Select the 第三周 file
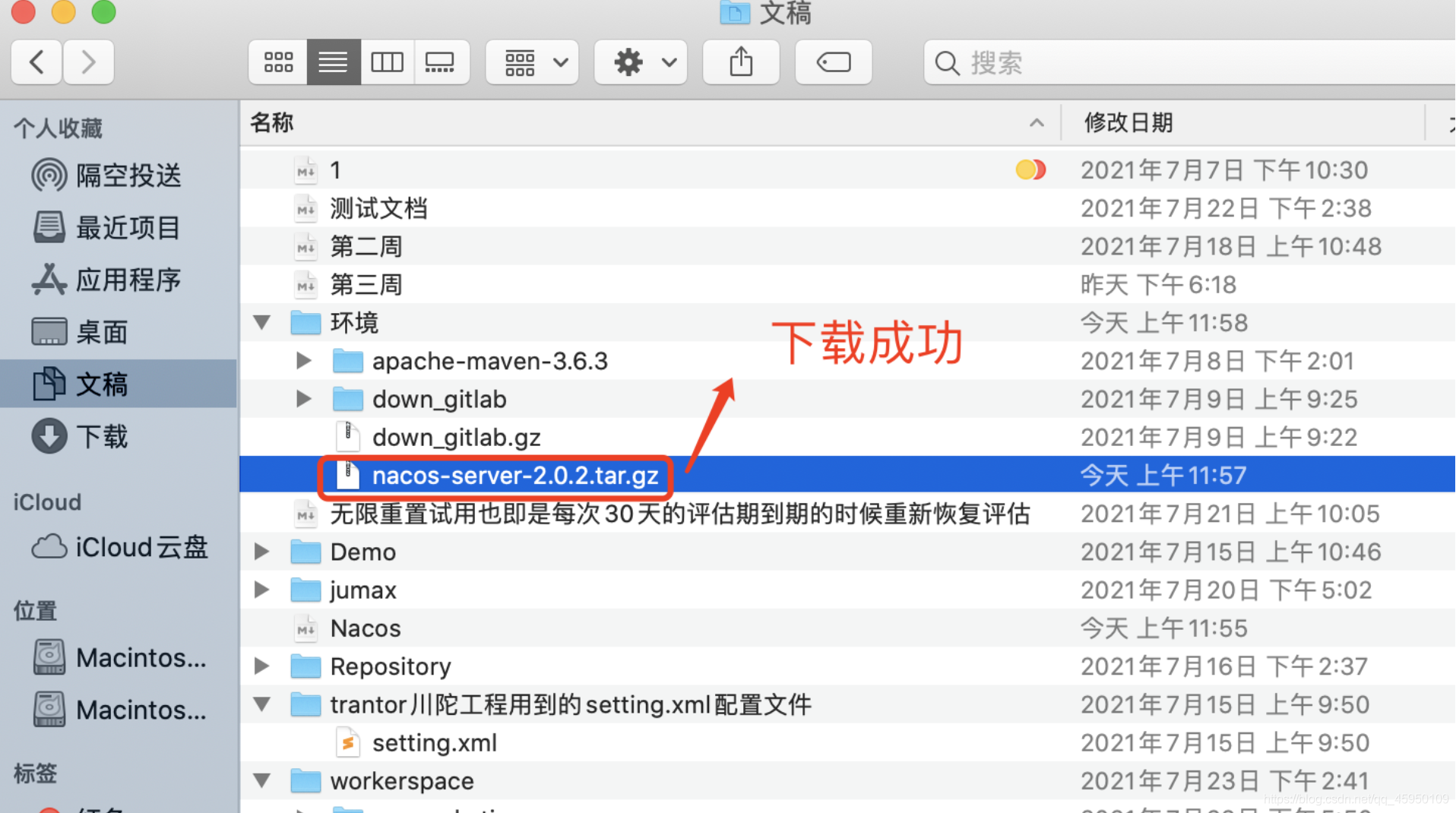Viewport: 1456px width, 813px height. pos(366,285)
